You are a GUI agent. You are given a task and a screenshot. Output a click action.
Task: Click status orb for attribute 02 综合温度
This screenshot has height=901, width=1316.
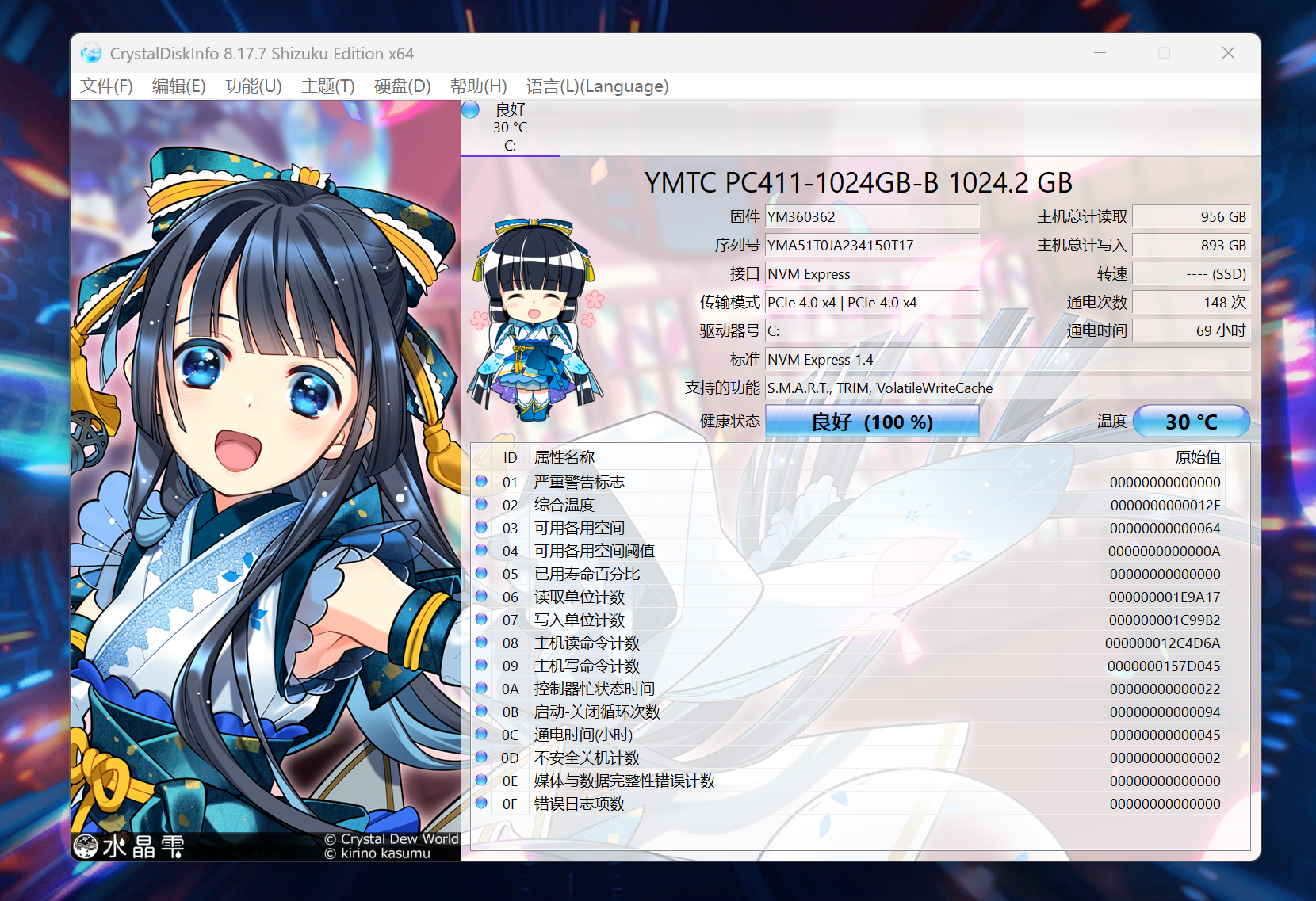(481, 504)
